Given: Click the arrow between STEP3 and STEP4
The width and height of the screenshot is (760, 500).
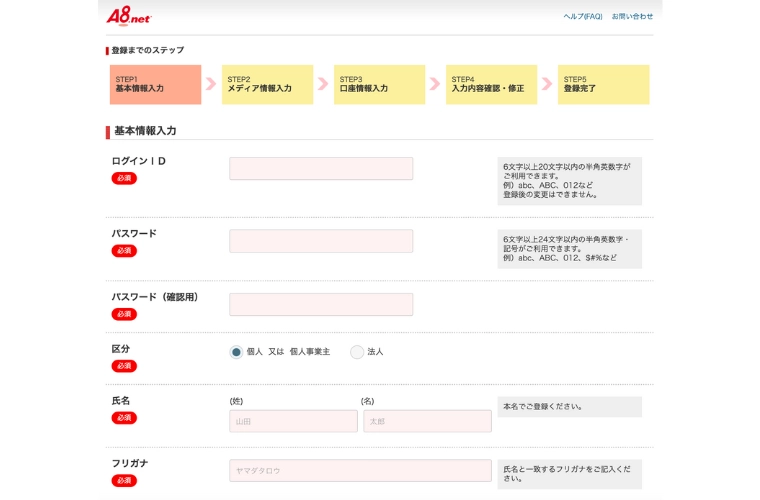Looking at the screenshot, I should click(435, 84).
